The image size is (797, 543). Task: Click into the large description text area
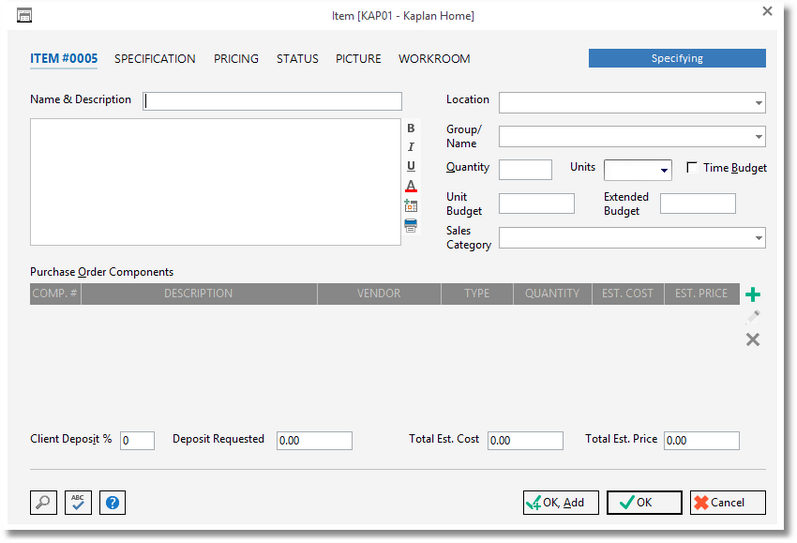coord(216,182)
